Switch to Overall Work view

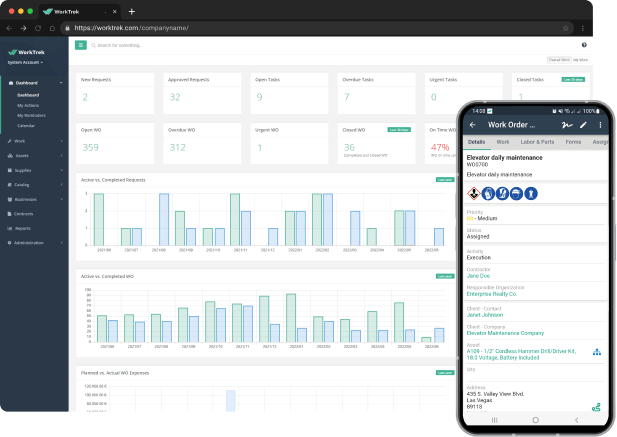click(558, 60)
